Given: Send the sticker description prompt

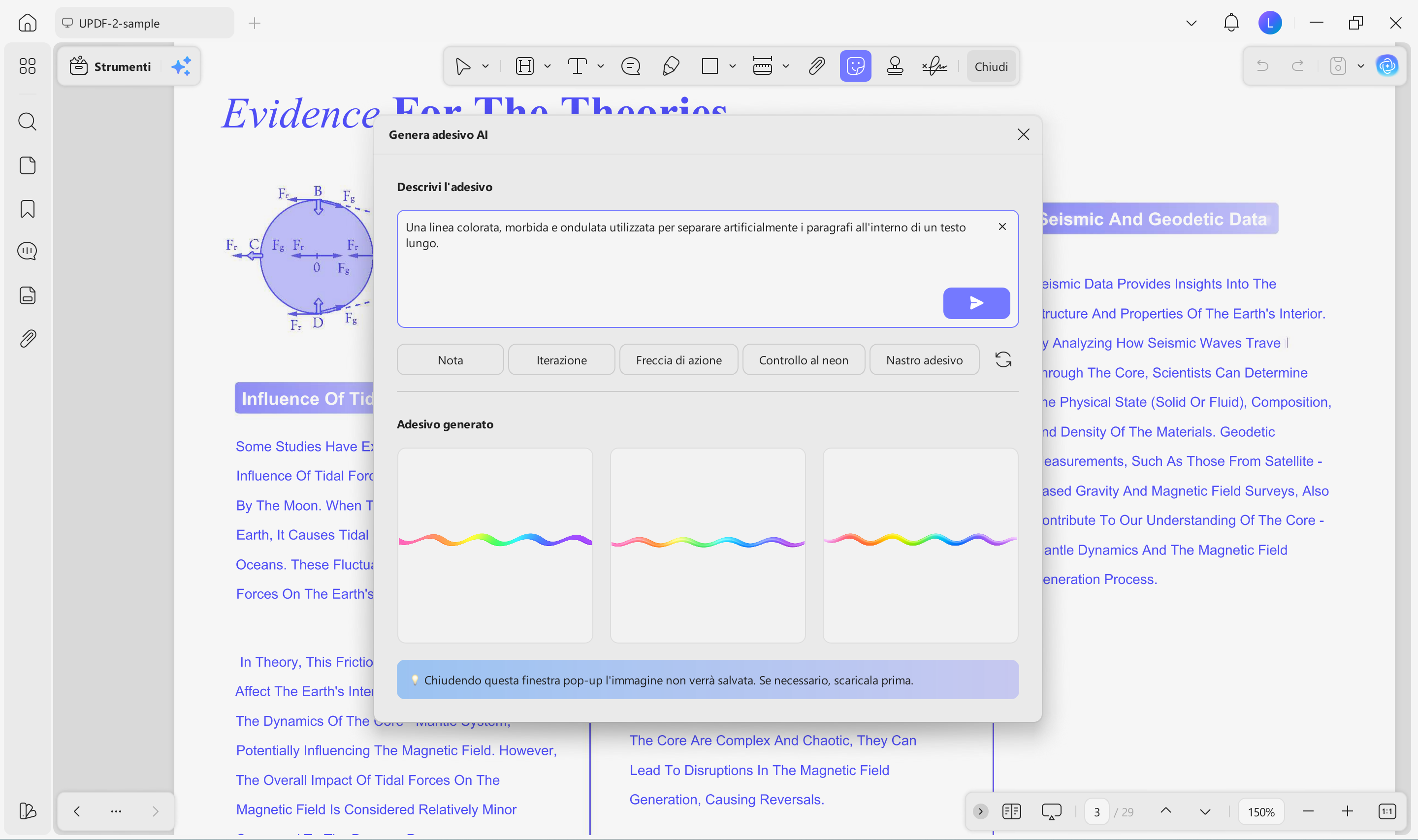Looking at the screenshot, I should point(976,303).
